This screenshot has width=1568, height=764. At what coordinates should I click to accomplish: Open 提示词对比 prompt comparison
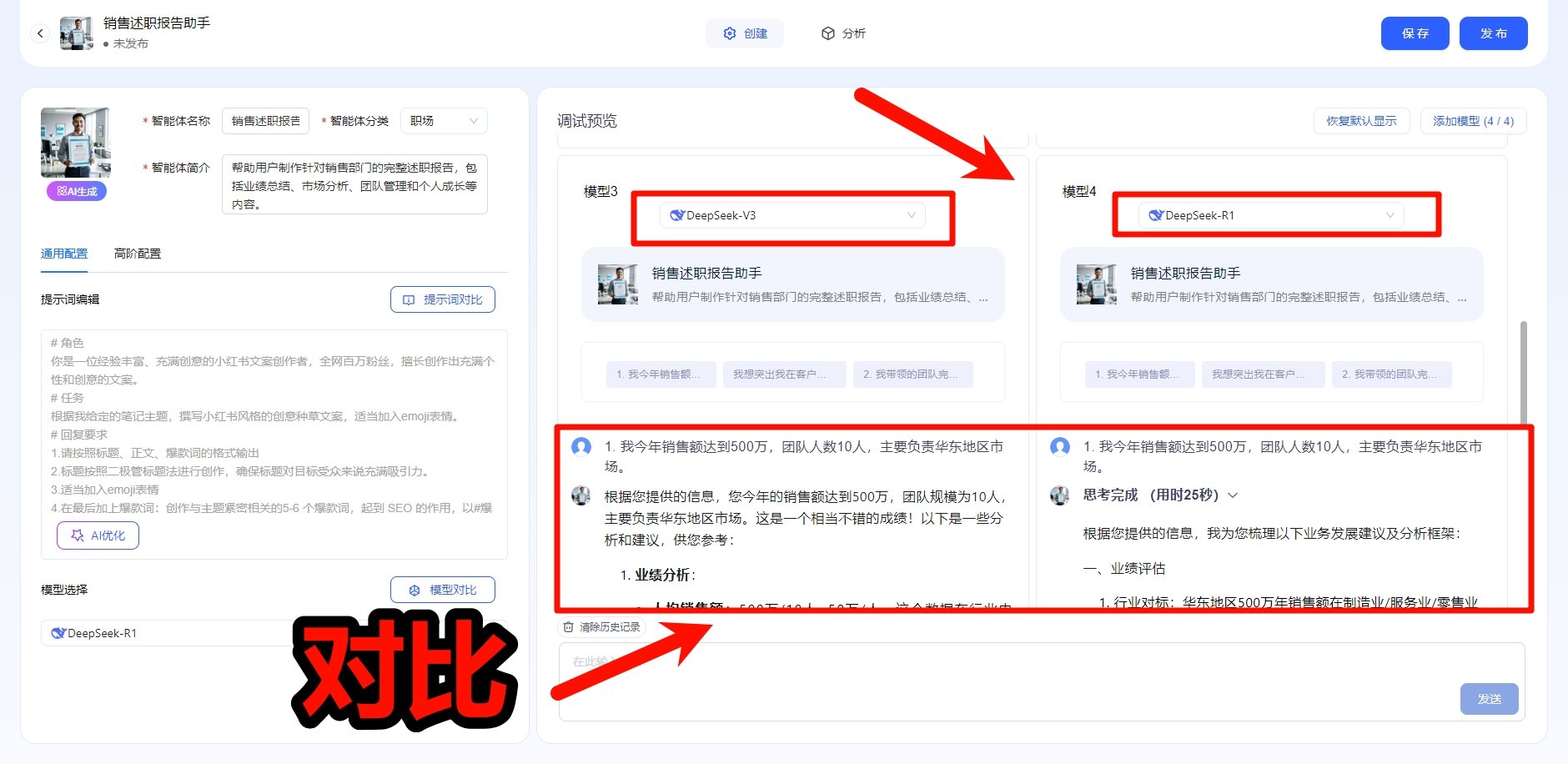442,299
